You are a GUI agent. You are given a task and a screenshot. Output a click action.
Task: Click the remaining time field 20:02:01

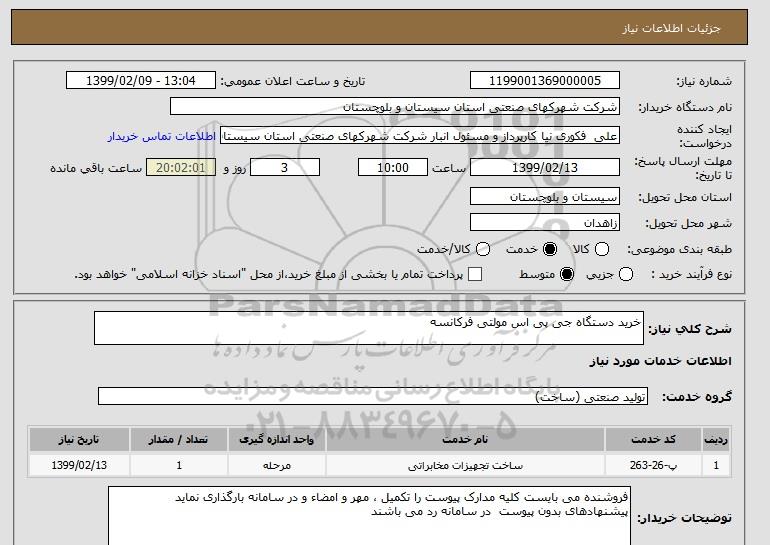[x=181, y=167]
